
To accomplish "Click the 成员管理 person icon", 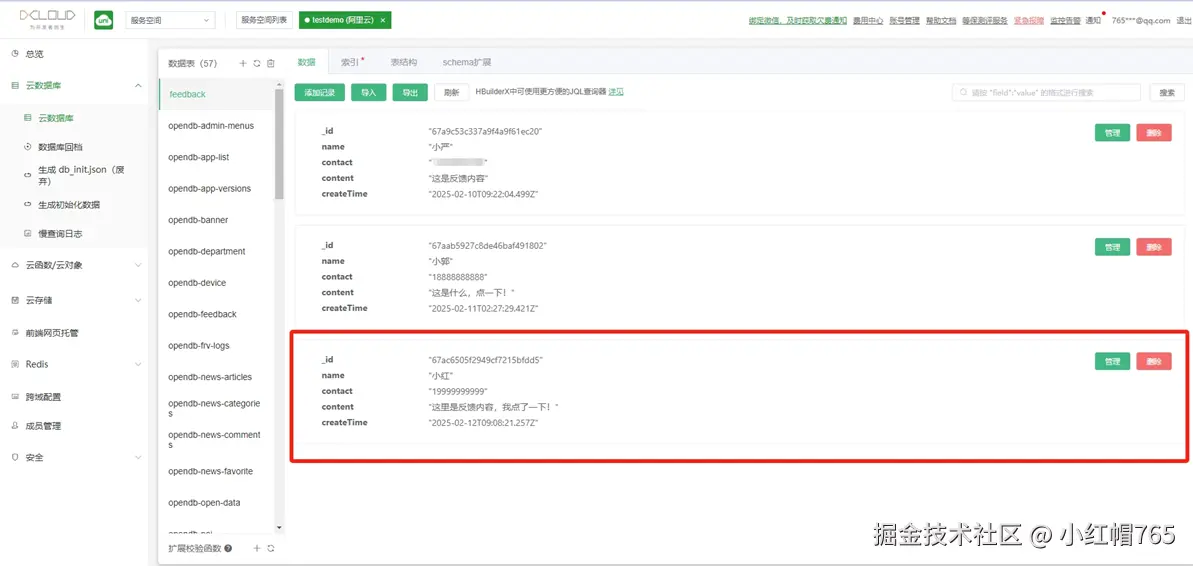I will coord(14,426).
